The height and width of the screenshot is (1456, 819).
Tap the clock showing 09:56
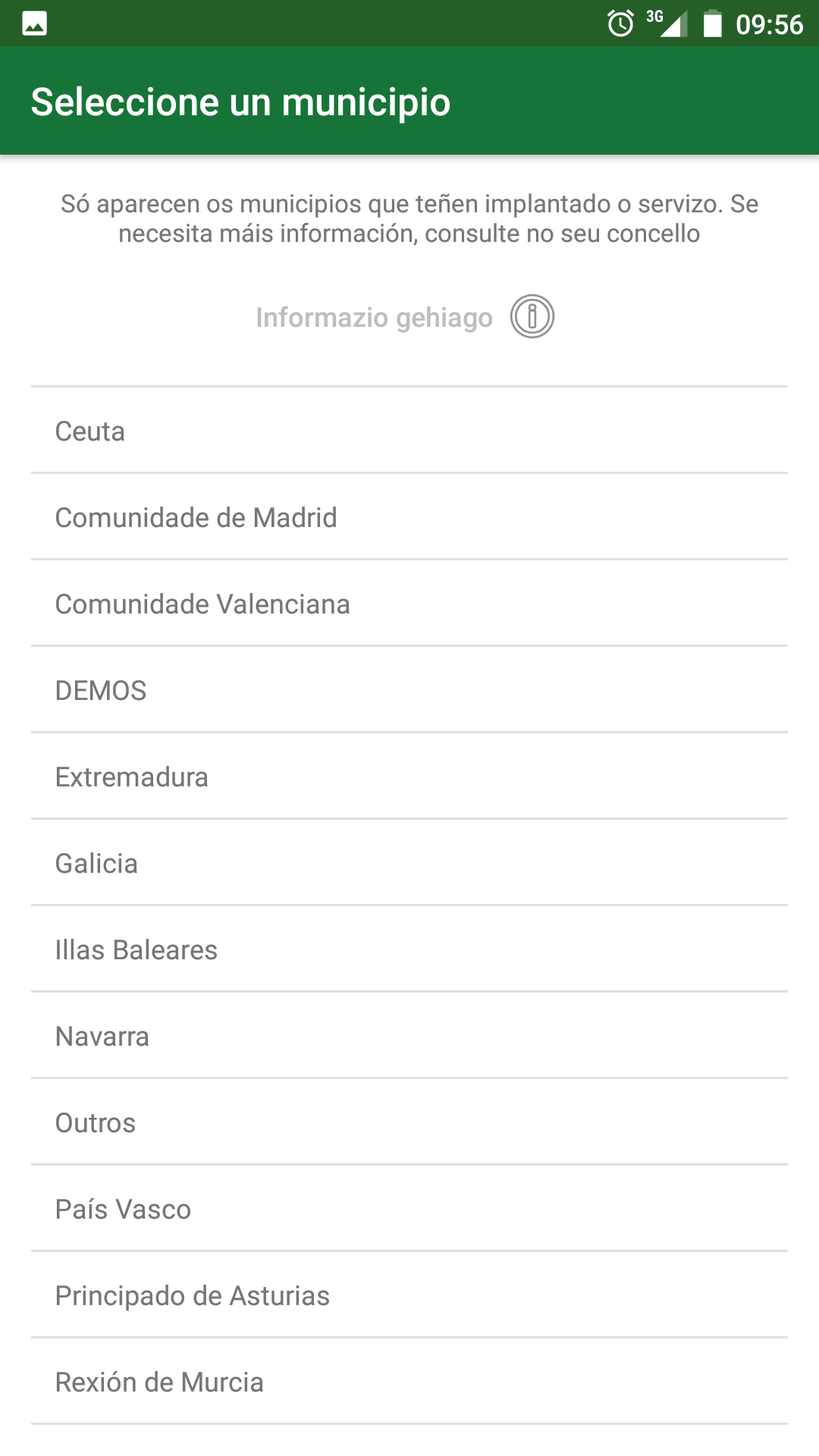coord(769,25)
